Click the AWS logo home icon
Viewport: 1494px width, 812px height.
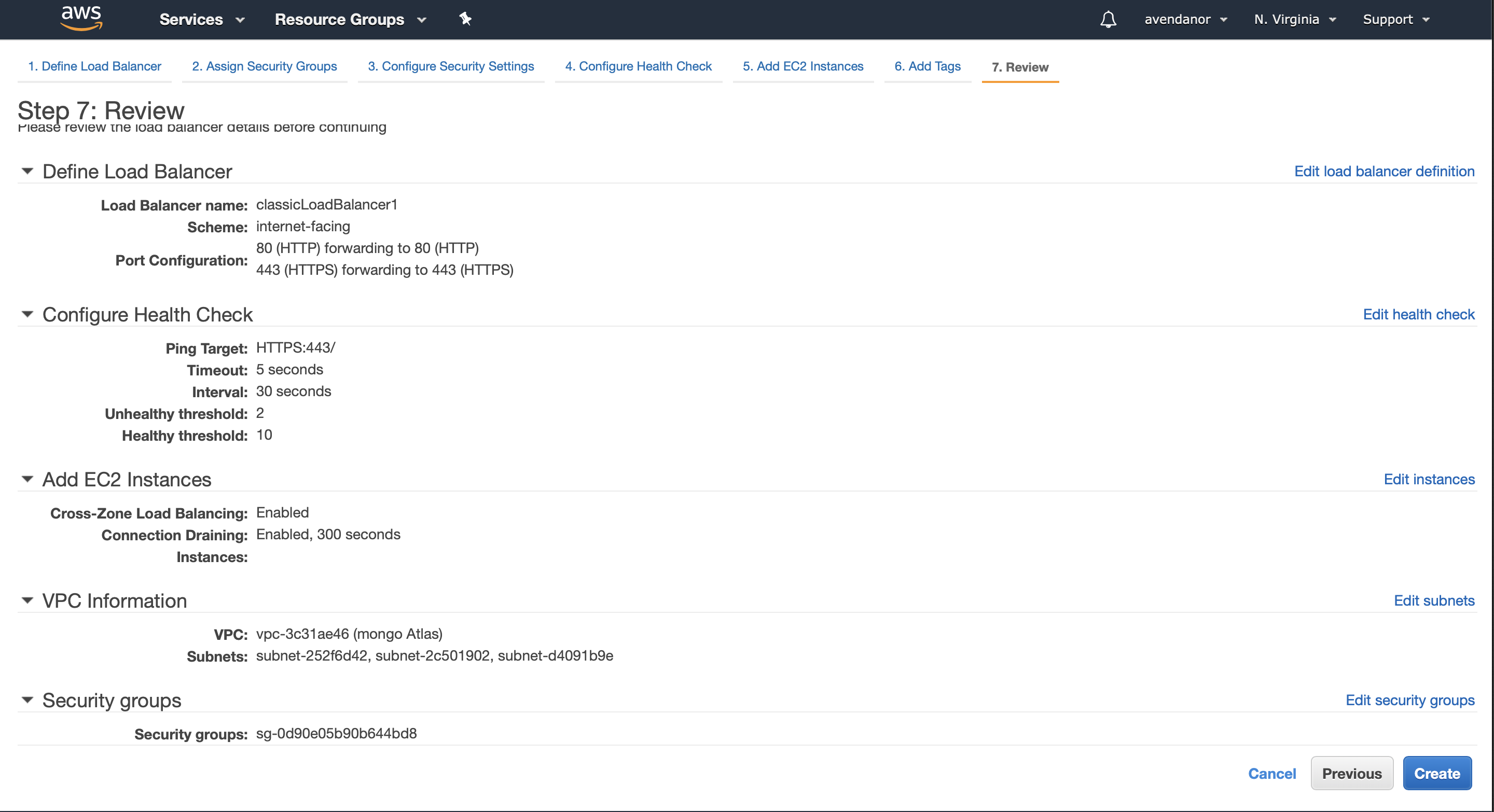click(81, 18)
